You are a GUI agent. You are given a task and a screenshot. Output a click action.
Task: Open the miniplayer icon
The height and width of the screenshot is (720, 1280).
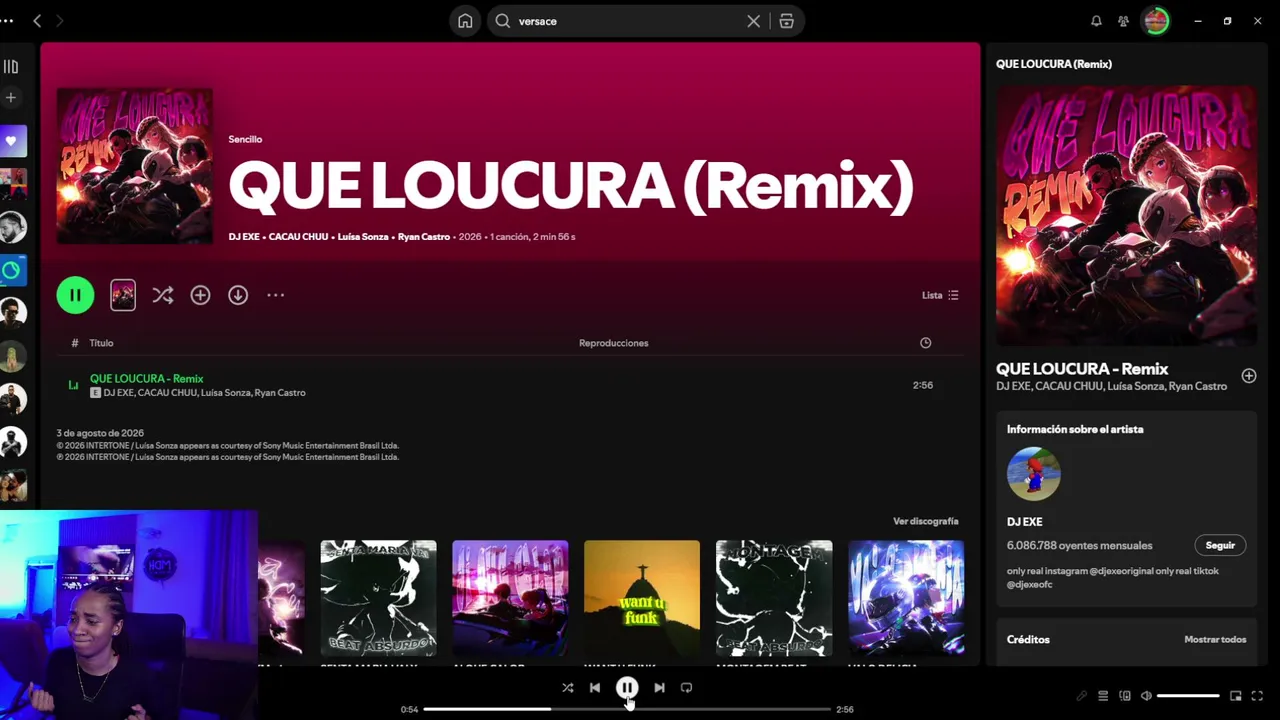[1236, 696]
